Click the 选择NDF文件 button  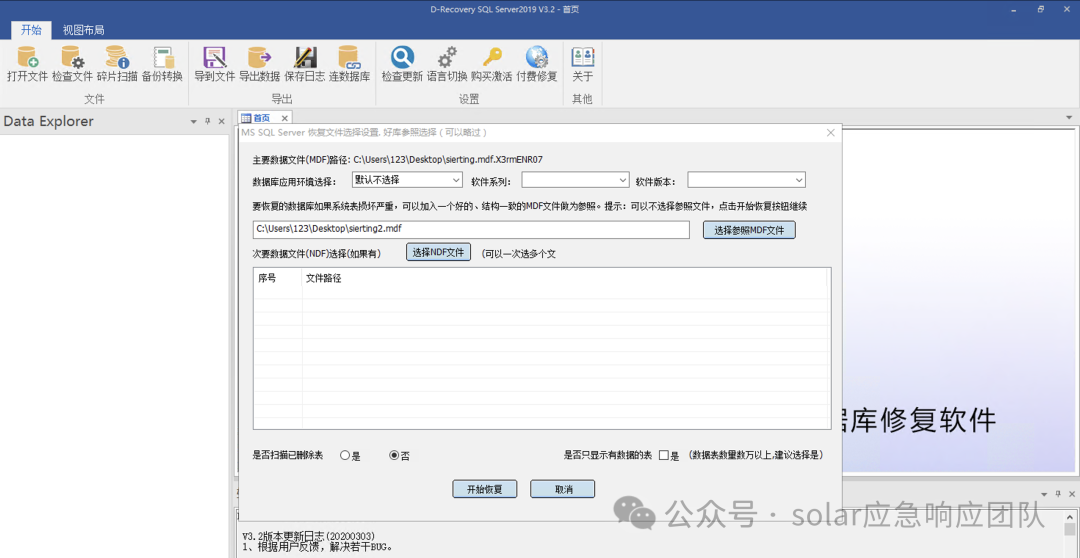tap(438, 253)
